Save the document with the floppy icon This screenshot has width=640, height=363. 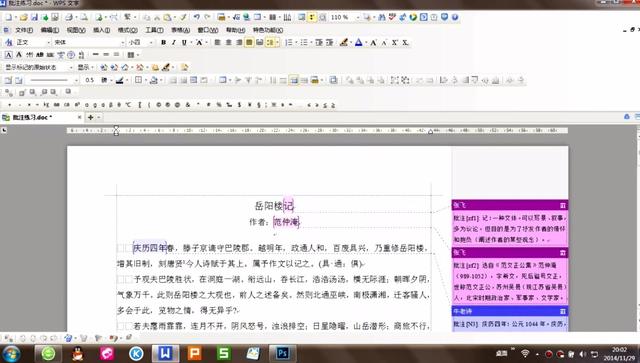pos(34,17)
